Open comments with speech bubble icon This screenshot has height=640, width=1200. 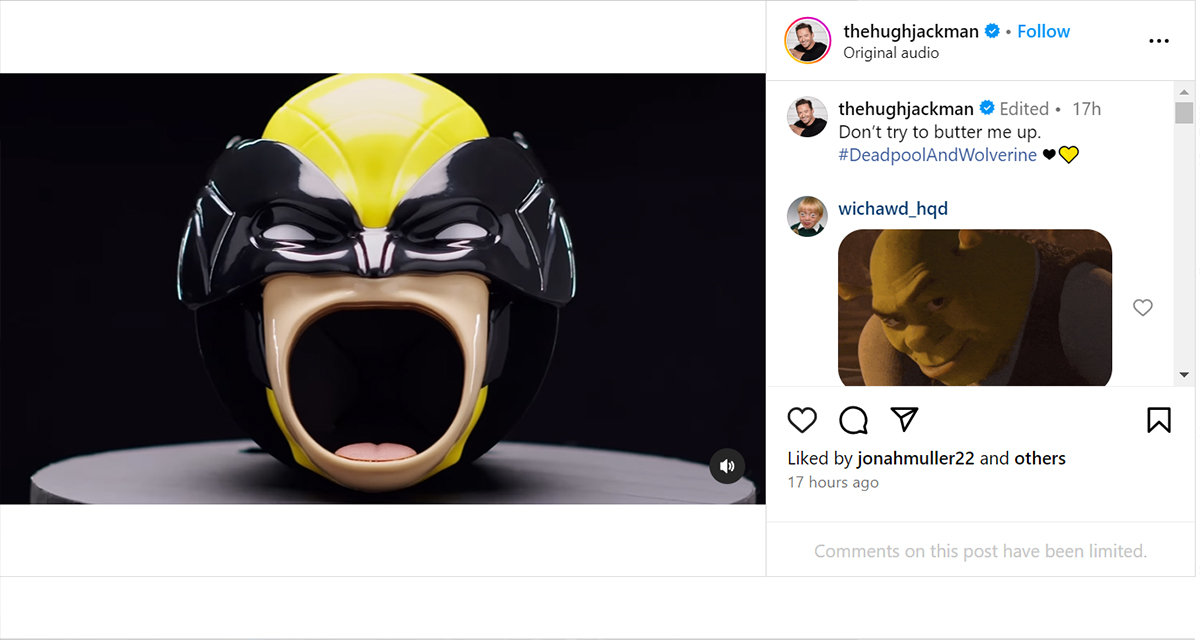[853, 420]
